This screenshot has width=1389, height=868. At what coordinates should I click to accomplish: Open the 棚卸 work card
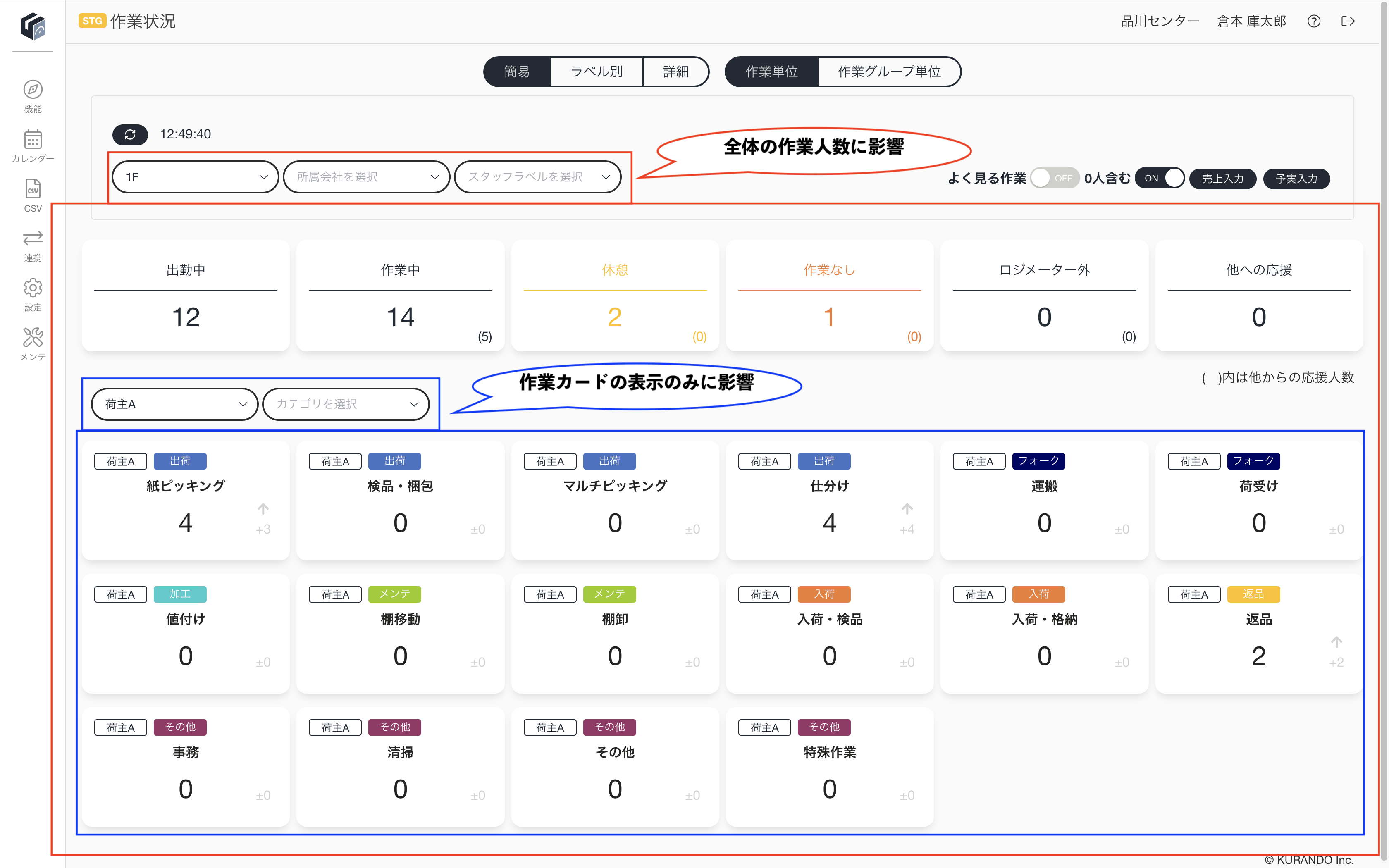615,634
